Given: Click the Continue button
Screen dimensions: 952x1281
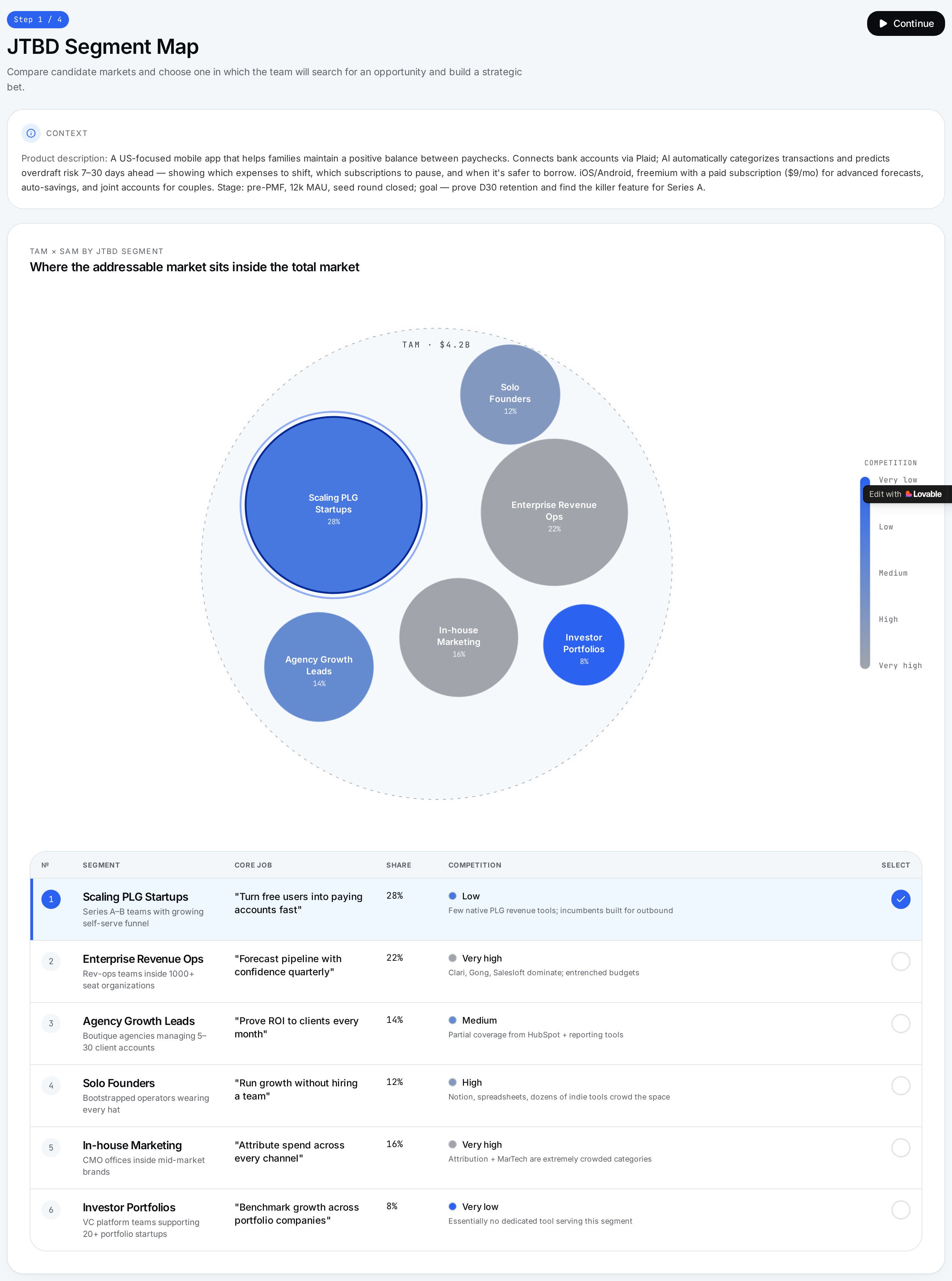Looking at the screenshot, I should pyautogui.click(x=905, y=23).
